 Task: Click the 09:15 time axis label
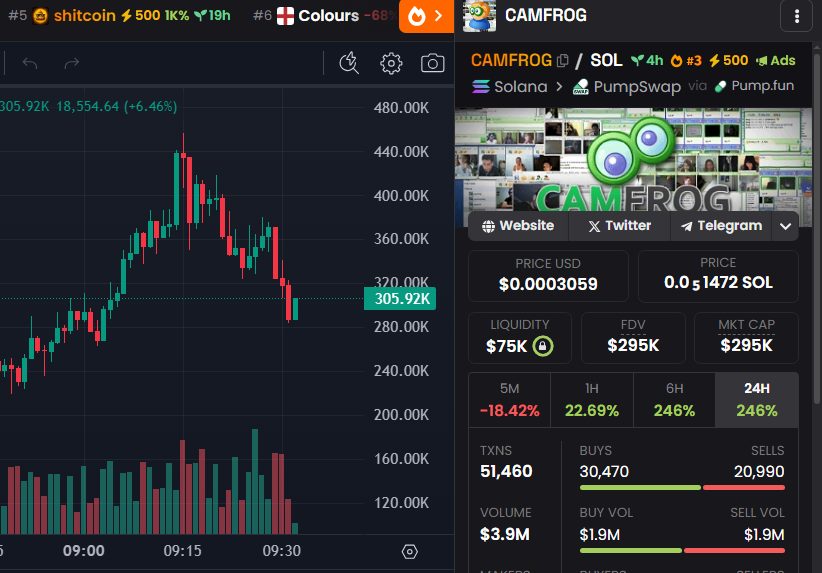182,551
